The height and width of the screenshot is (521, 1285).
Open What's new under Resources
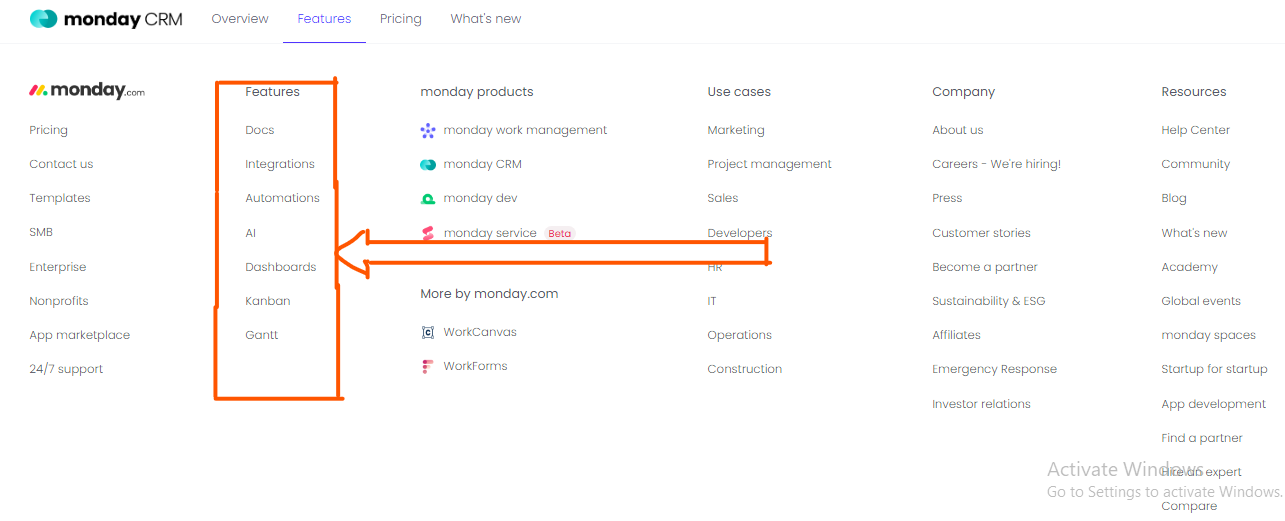1194,233
